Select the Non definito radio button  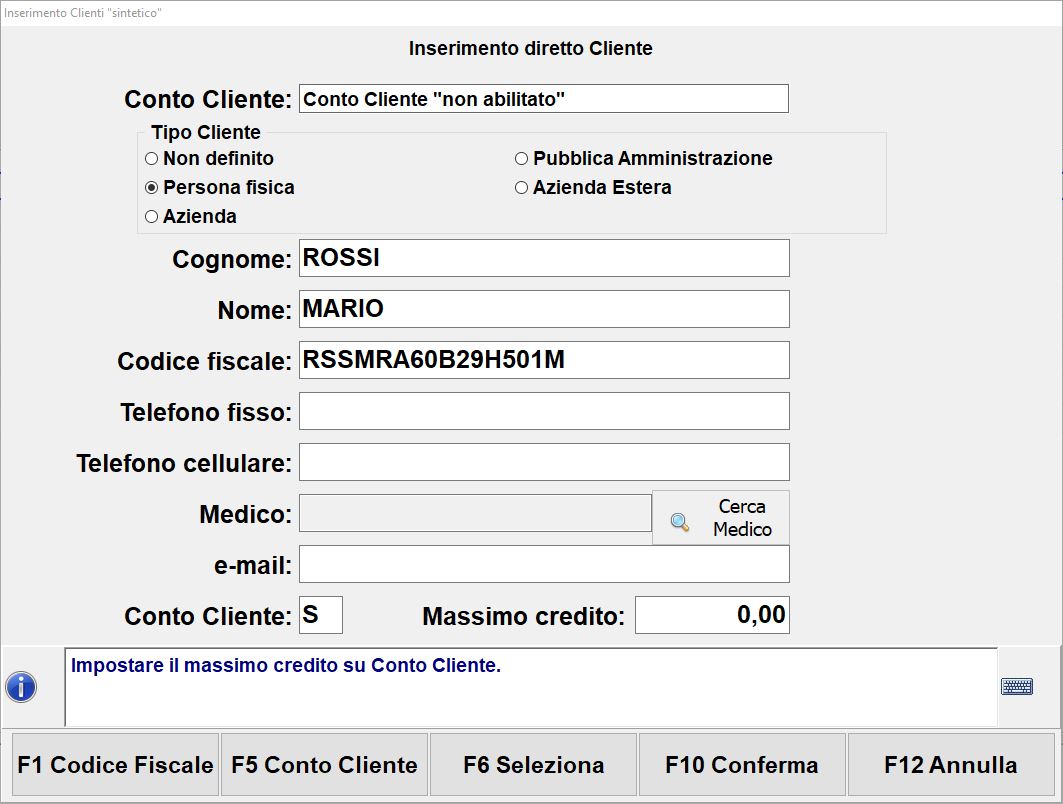[x=152, y=158]
